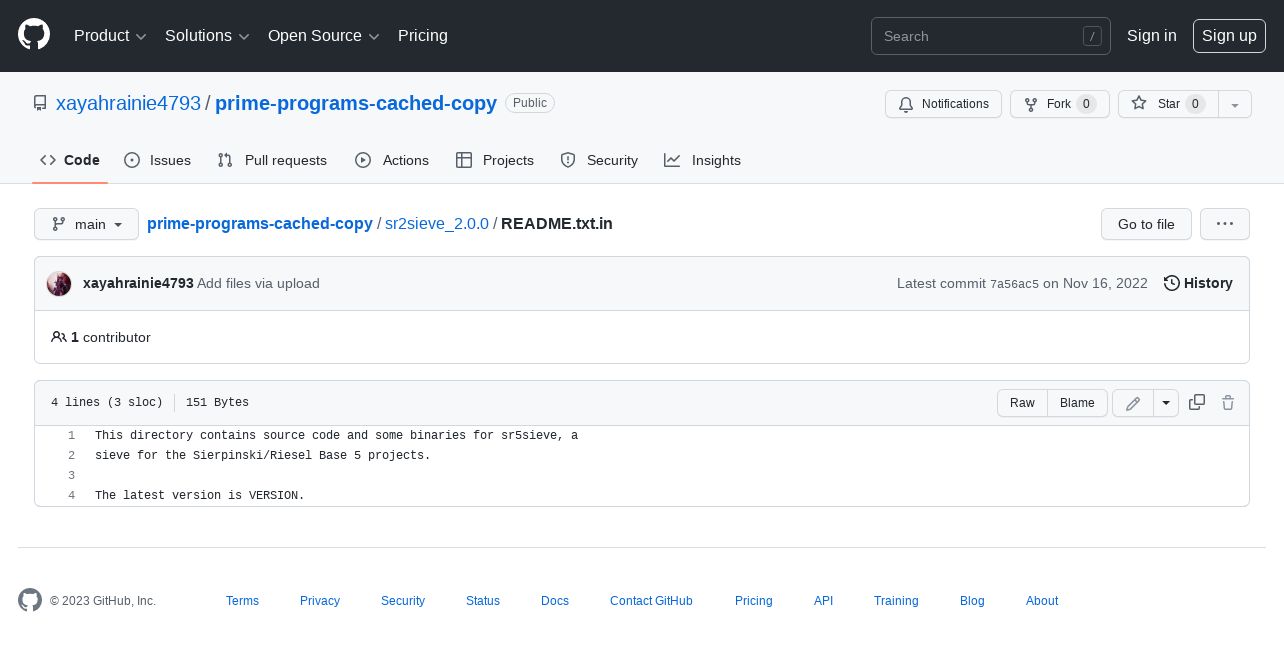The width and height of the screenshot is (1284, 662).
Task: Click the footer GitHub logo icon
Action: point(30,600)
